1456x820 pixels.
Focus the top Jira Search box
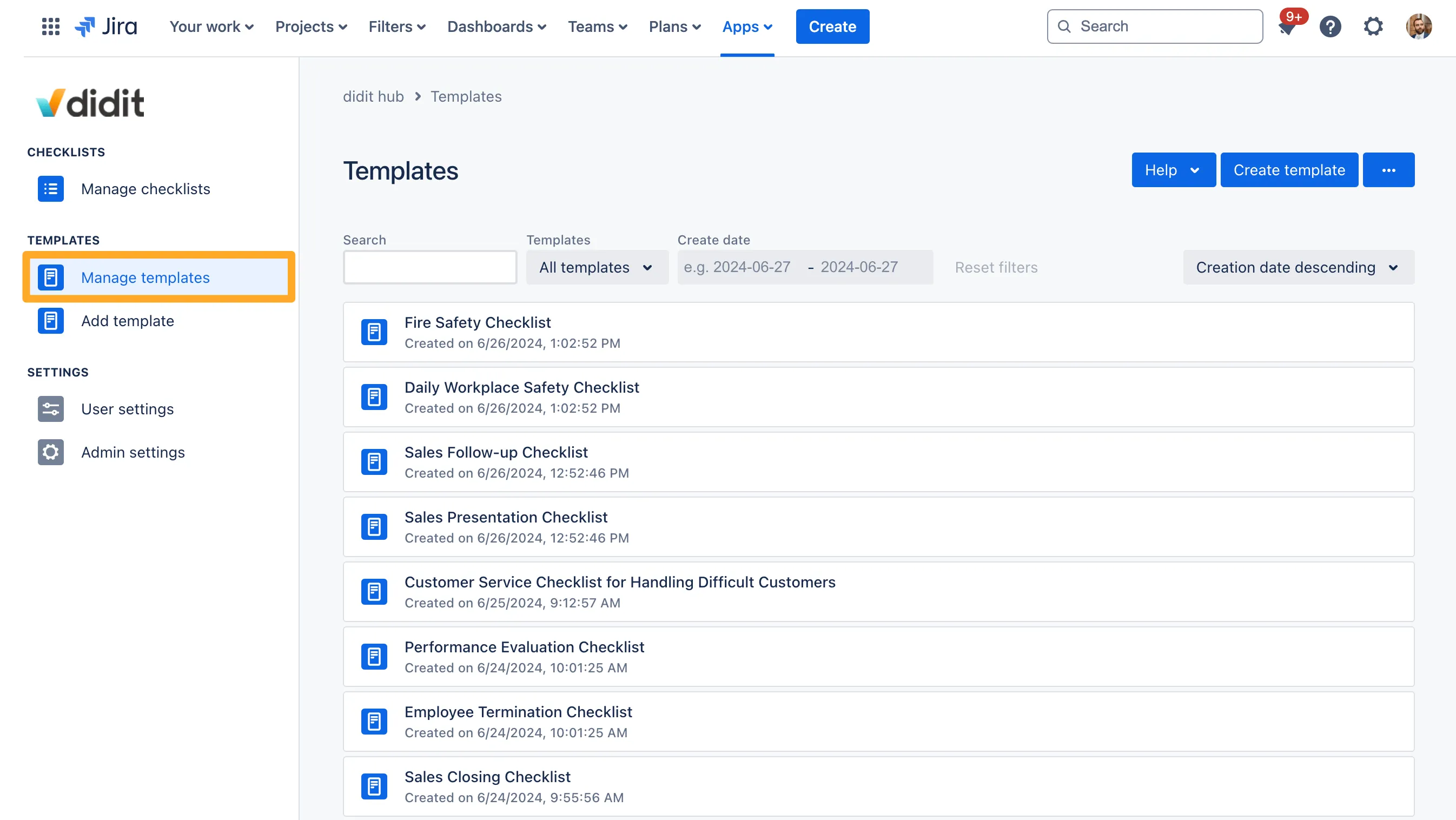(x=1155, y=27)
